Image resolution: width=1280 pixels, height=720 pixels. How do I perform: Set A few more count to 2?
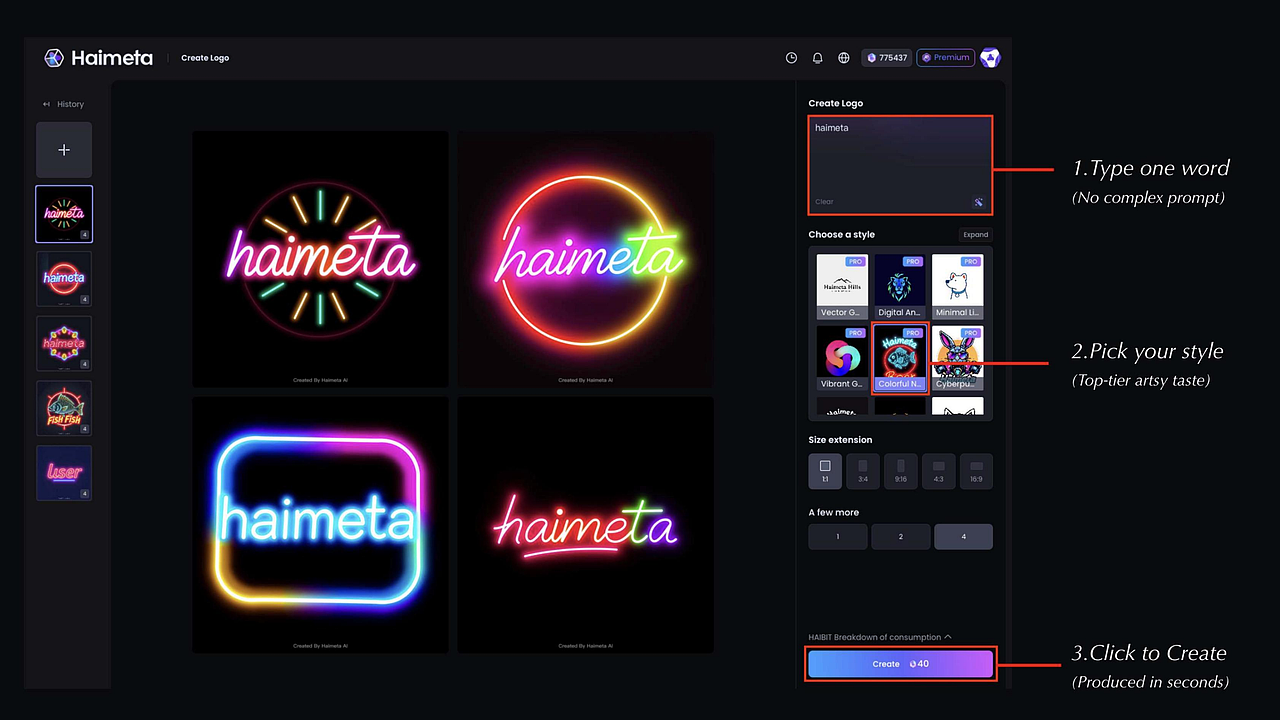900,537
